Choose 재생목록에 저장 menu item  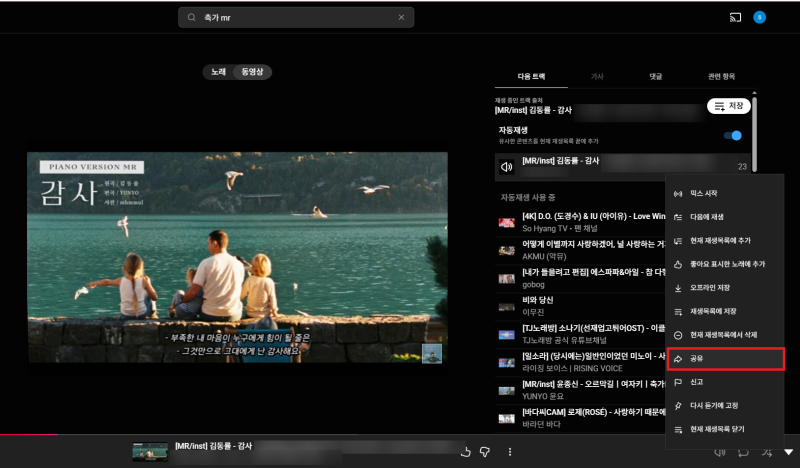coord(725,311)
